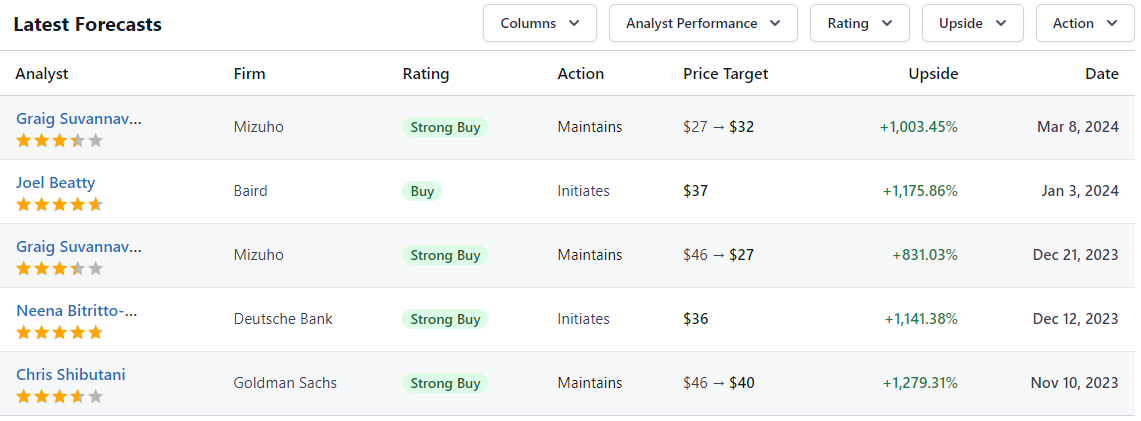Viewport: 1141px width, 421px height.
Task: Click the Price Target column header
Action: click(725, 73)
